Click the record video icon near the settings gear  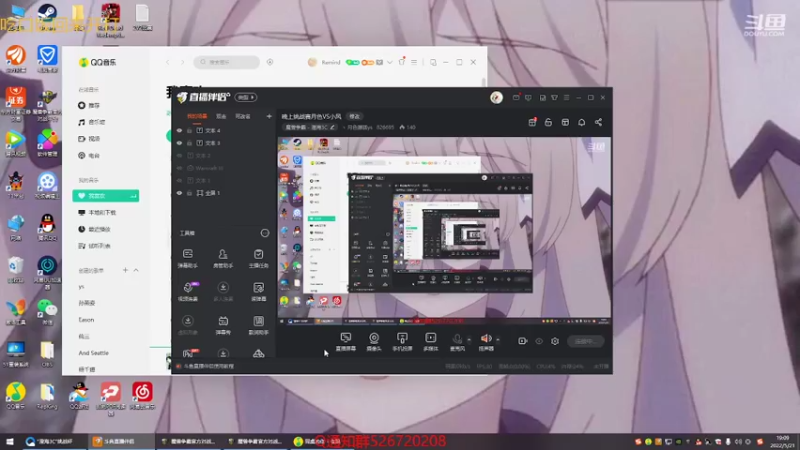click(522, 341)
